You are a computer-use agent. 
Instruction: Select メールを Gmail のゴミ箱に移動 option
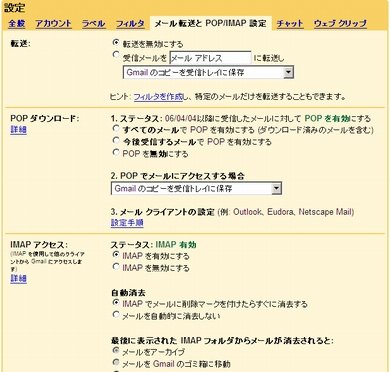click(116, 362)
